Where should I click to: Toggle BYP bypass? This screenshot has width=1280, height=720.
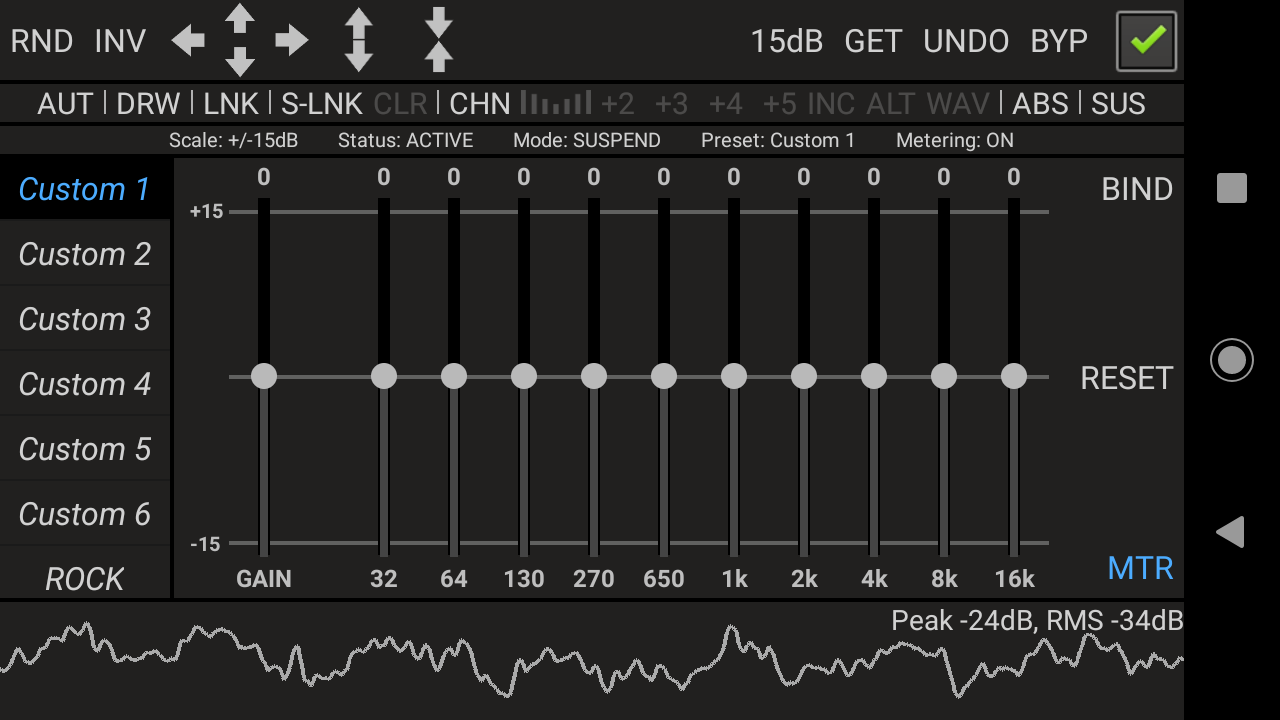tap(1059, 41)
